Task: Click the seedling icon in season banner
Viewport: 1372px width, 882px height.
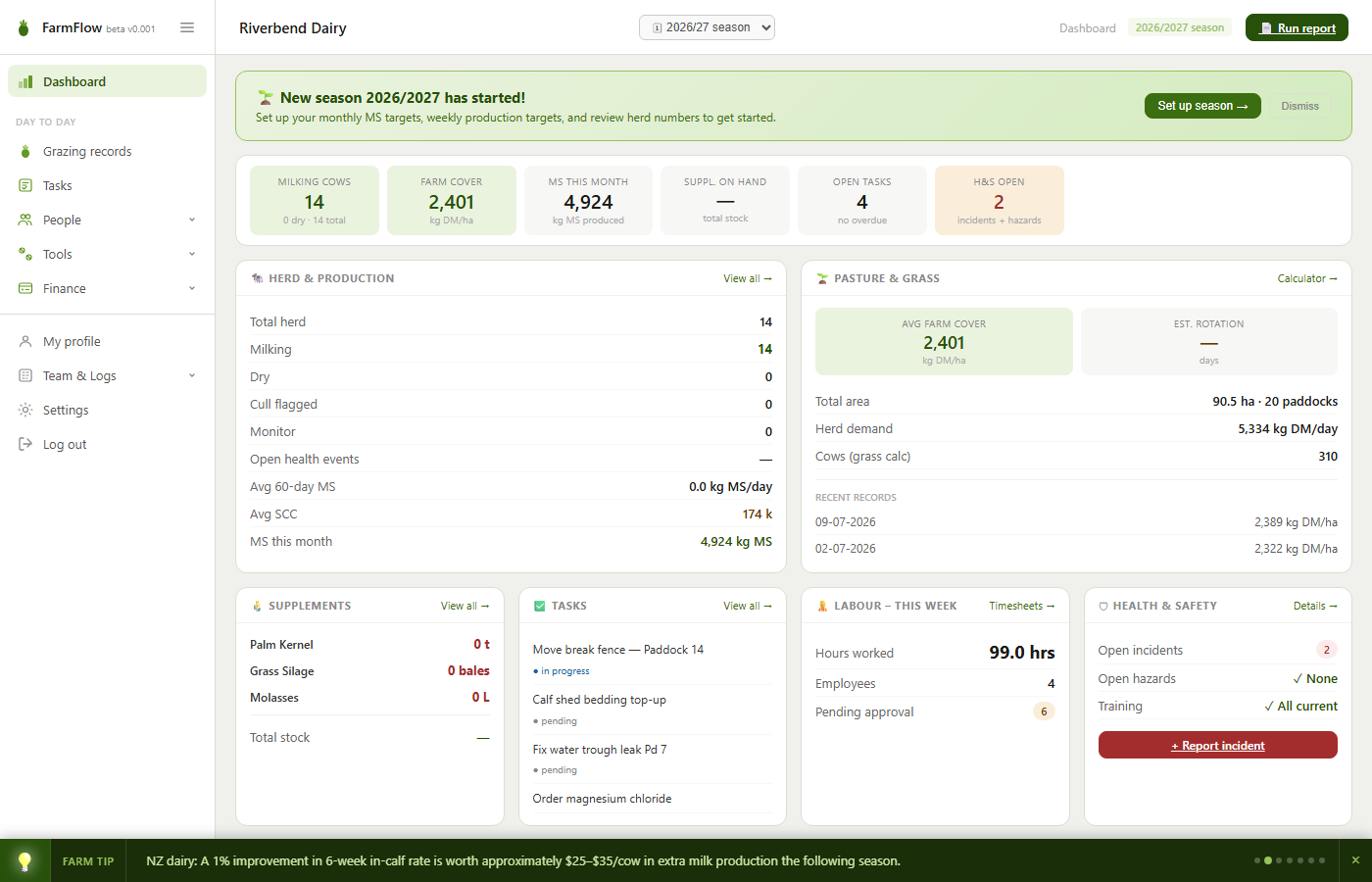Action: point(266,97)
